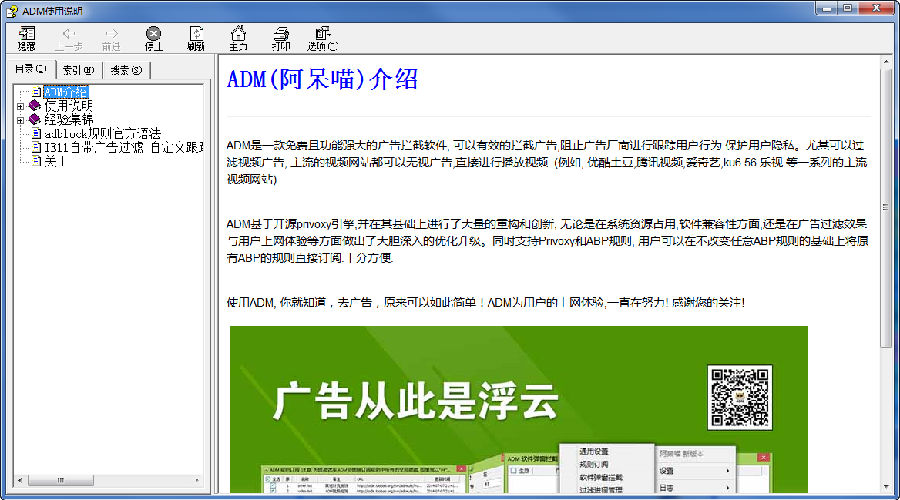Image resolution: width=900 pixels, height=500 pixels.
Task: Expand the 使用说明 tree node
Action: point(20,106)
